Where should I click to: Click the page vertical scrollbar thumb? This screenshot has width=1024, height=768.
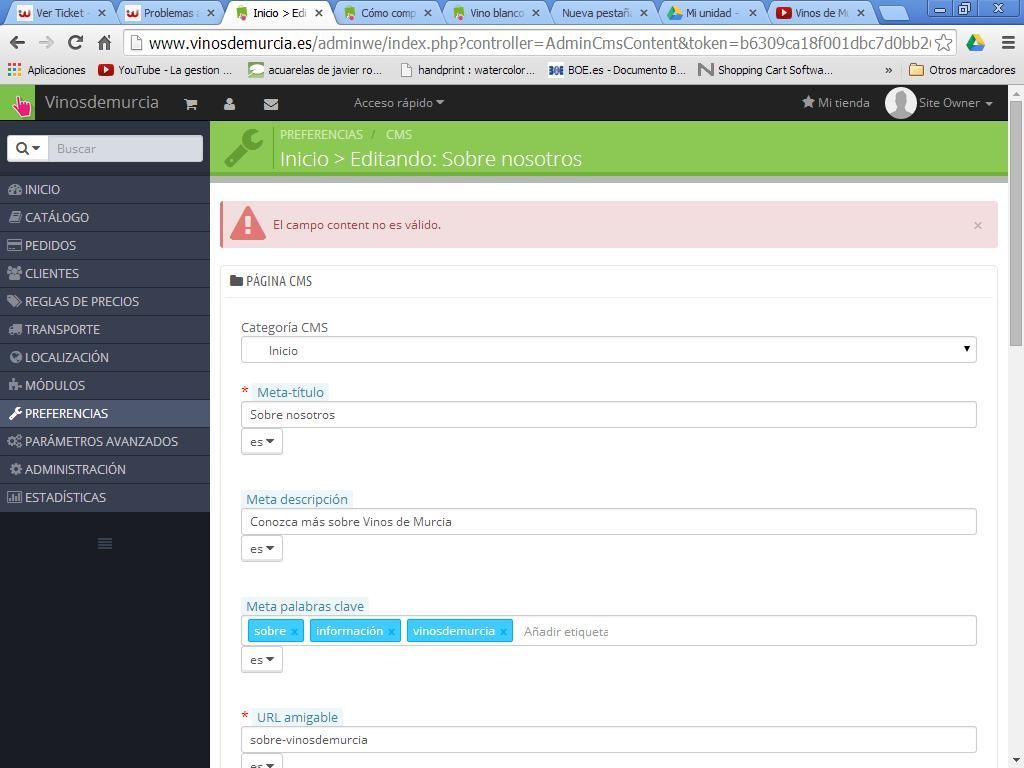[1016, 223]
